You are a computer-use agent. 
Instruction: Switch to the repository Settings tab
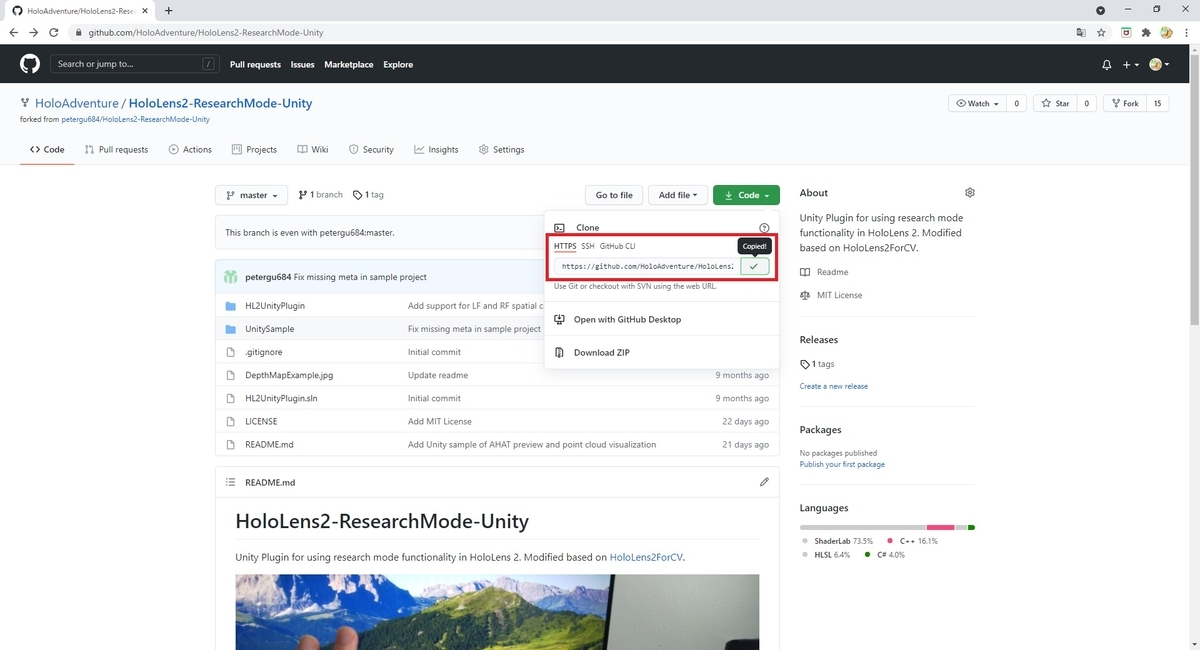(502, 149)
